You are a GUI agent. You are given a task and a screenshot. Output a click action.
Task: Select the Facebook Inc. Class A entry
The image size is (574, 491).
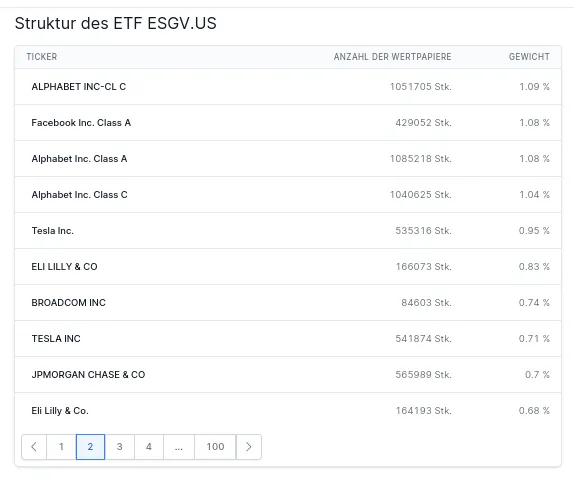pyautogui.click(x=81, y=123)
